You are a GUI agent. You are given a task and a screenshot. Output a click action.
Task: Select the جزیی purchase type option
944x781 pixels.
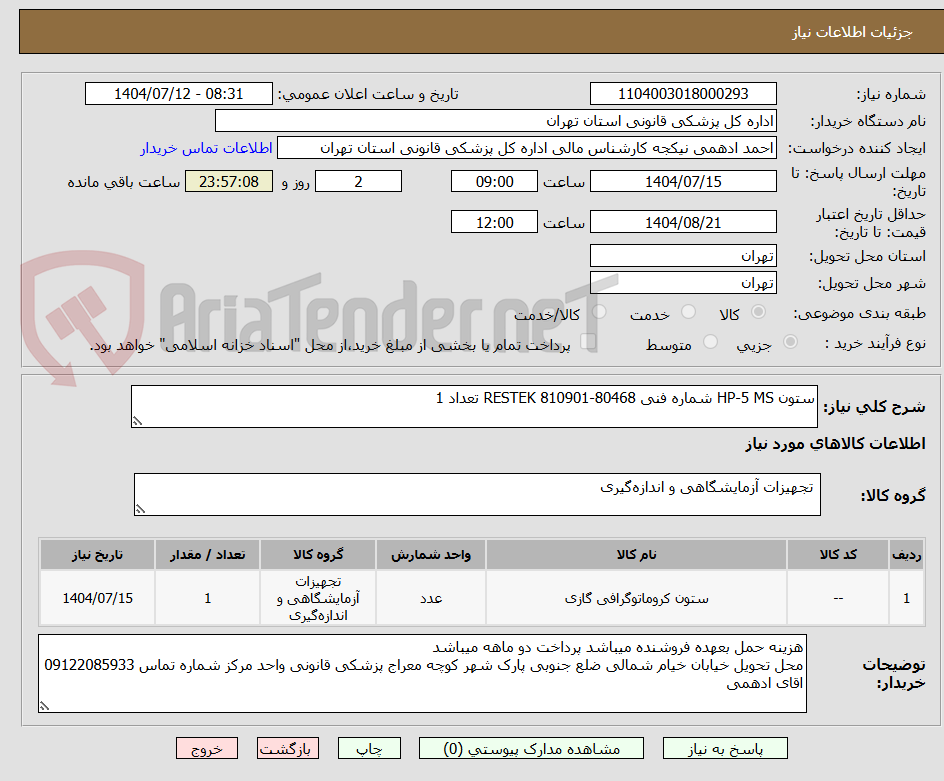pos(790,342)
